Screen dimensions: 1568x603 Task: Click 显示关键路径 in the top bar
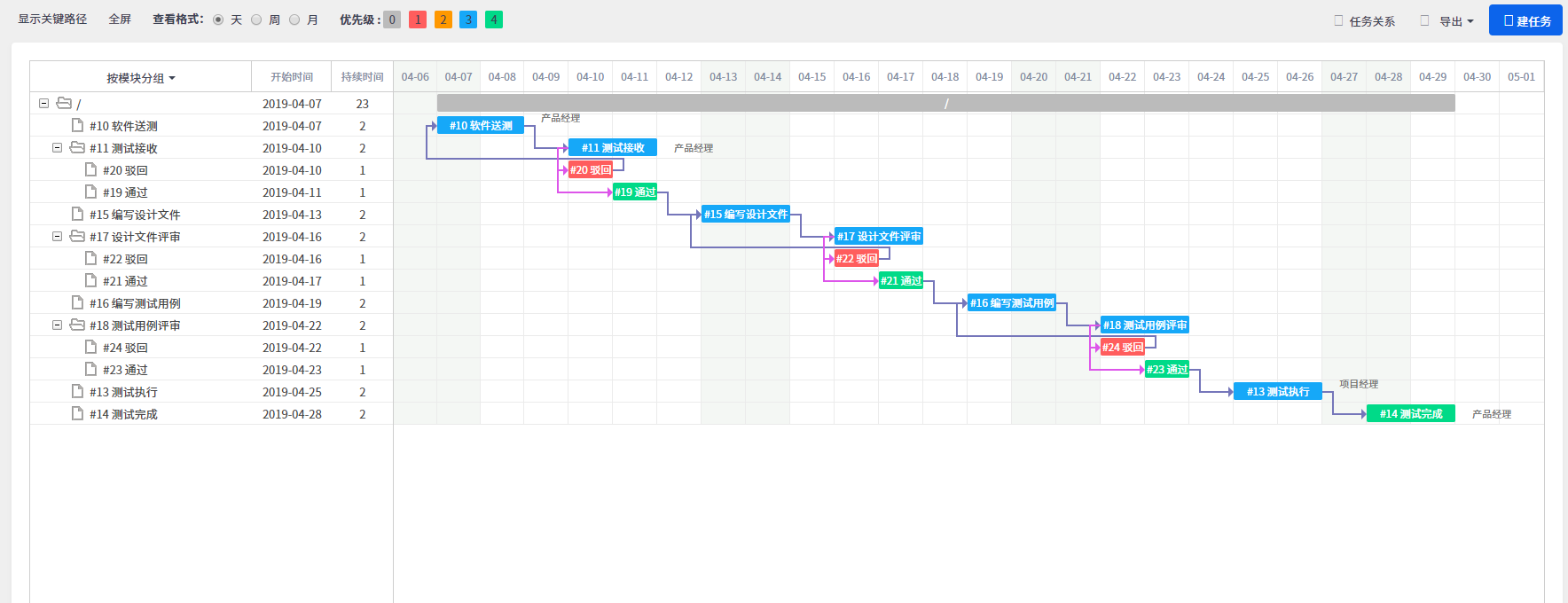(x=52, y=19)
